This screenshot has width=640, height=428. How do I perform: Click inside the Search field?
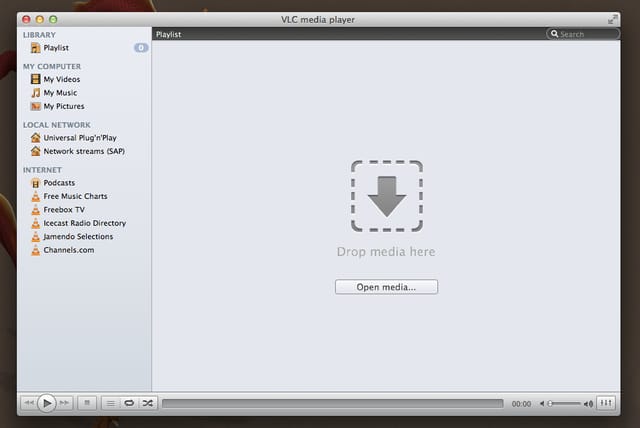tap(583, 34)
